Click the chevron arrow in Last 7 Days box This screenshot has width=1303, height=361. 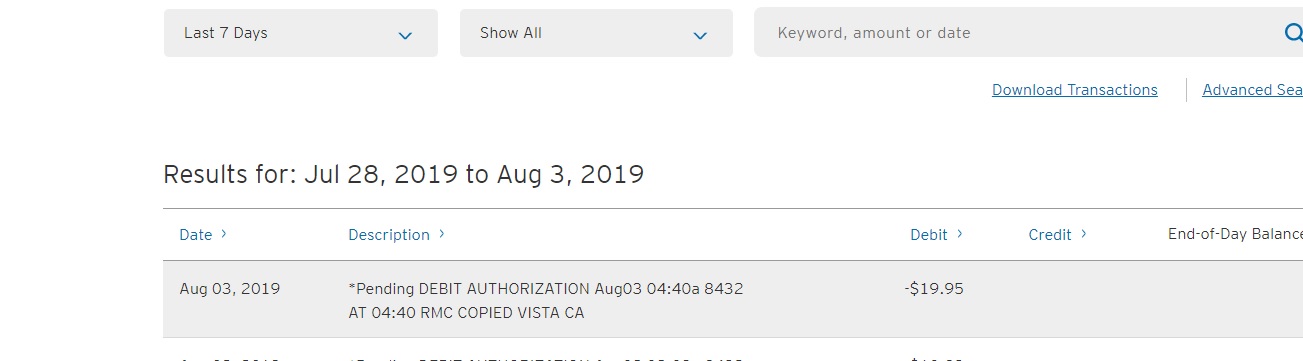pyautogui.click(x=405, y=35)
